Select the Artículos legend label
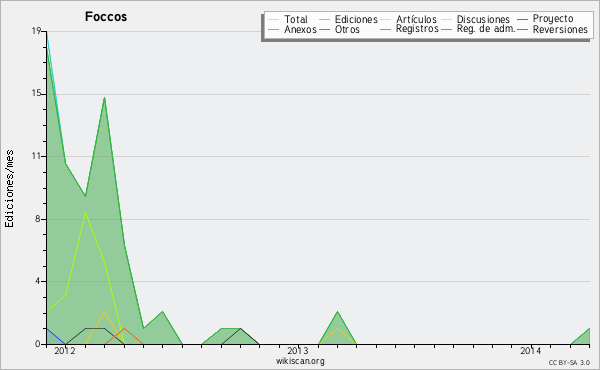600x370 pixels. 416,19
